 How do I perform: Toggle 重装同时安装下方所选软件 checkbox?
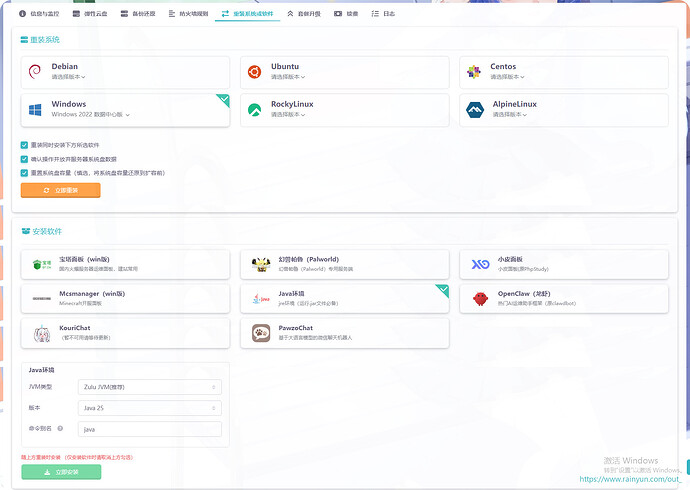(24, 145)
